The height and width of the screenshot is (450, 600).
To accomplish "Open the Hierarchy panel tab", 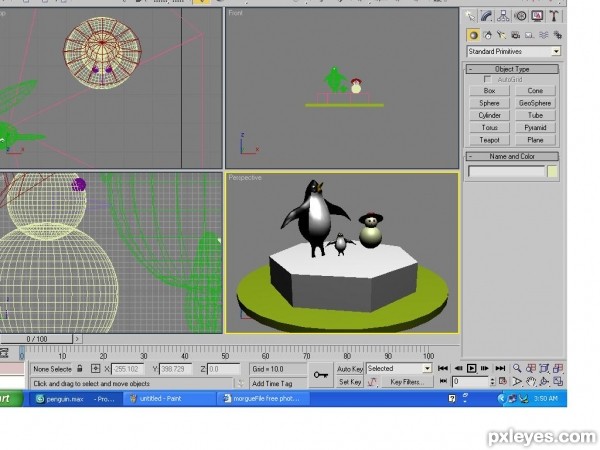I will 503,16.
